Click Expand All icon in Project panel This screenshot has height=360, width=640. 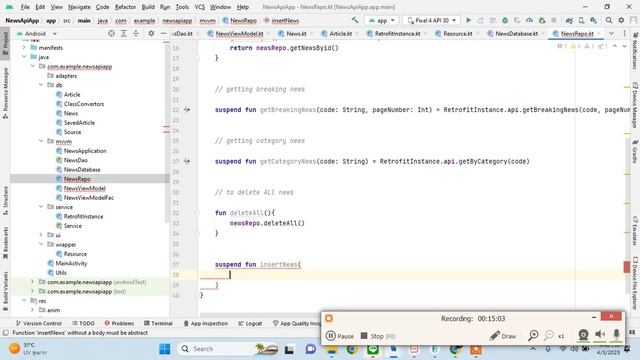124,33
